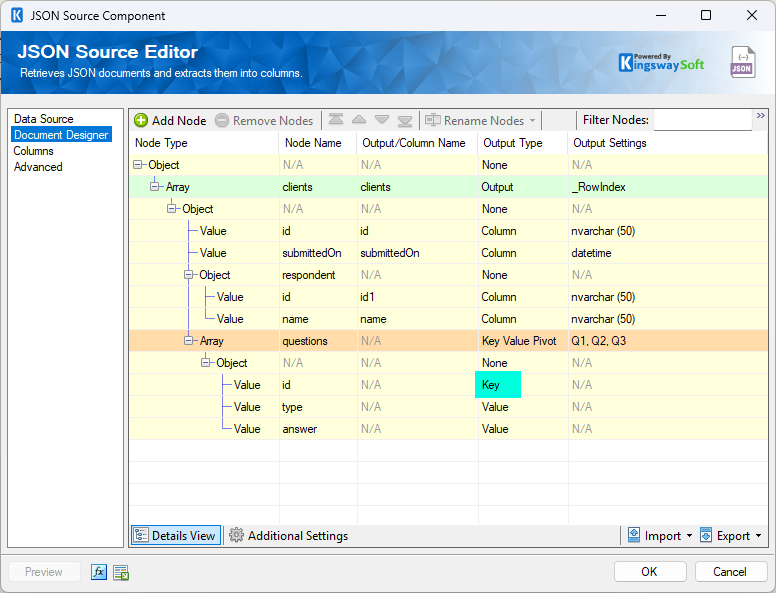The image size is (776, 593).
Task: Click the JSON document icon in header
Action: tap(742, 62)
